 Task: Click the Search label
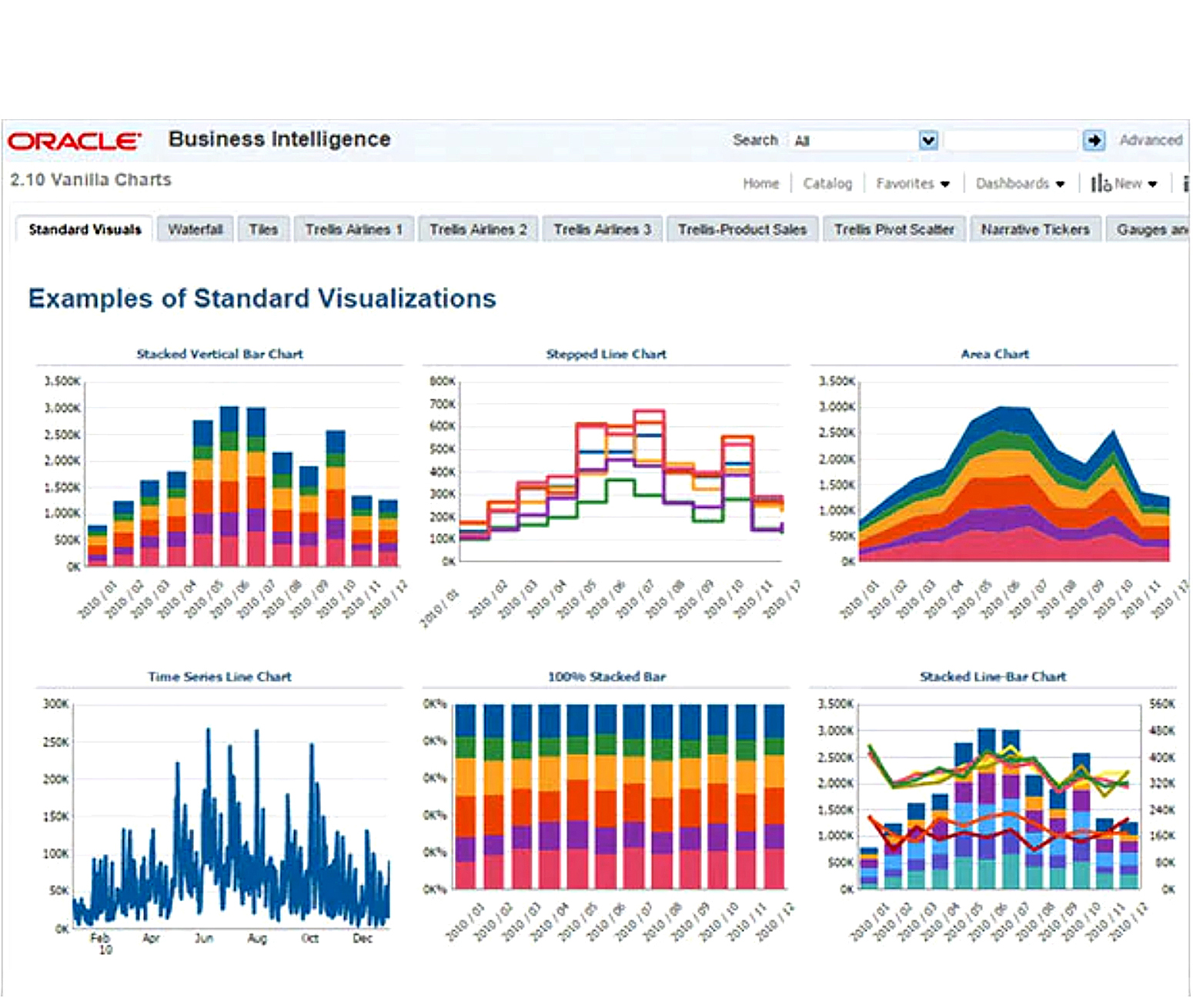coord(755,140)
